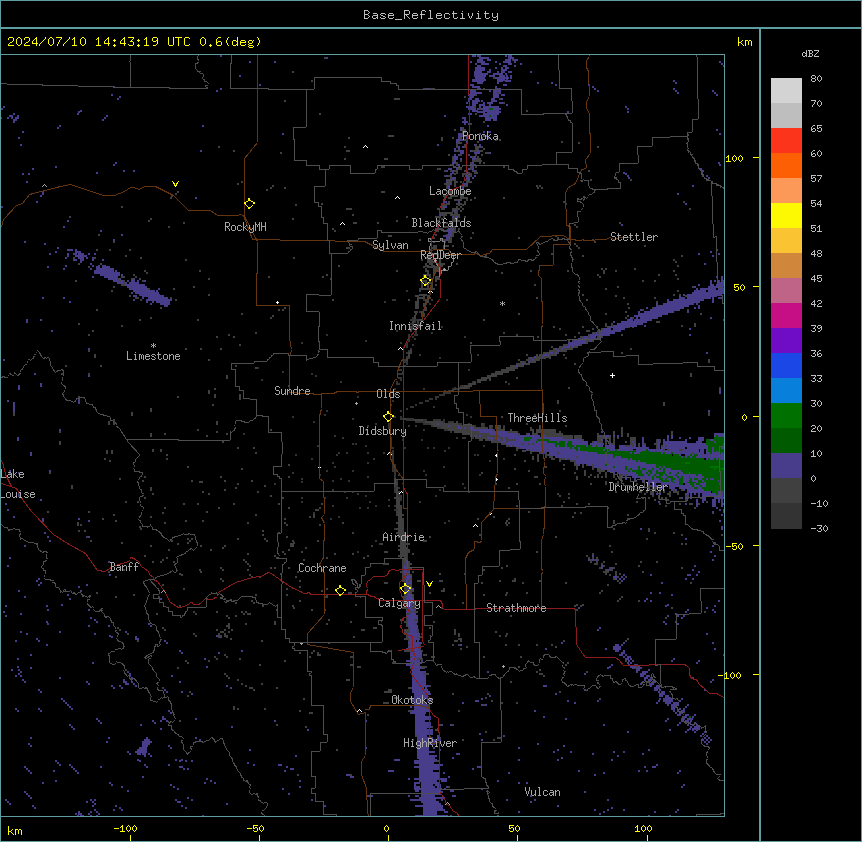Click the Didsbury label
The height and width of the screenshot is (842, 862).
(x=383, y=431)
